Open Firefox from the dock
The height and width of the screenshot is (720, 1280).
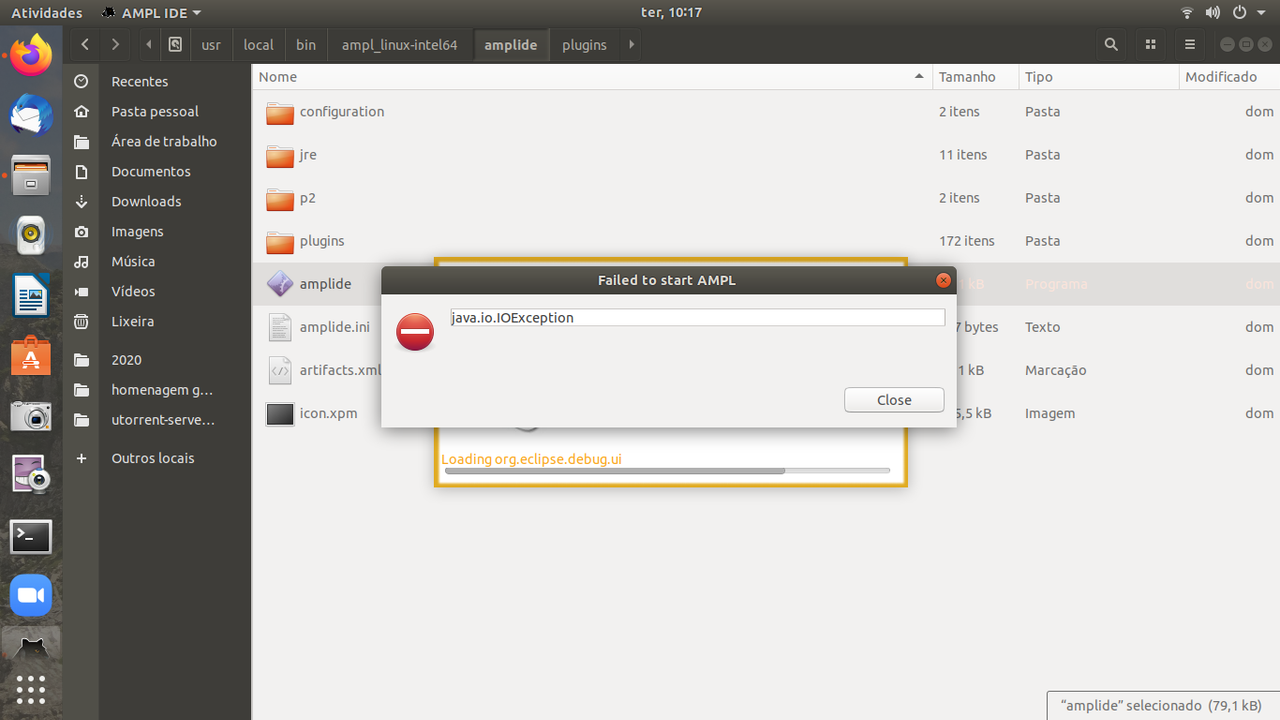31,56
